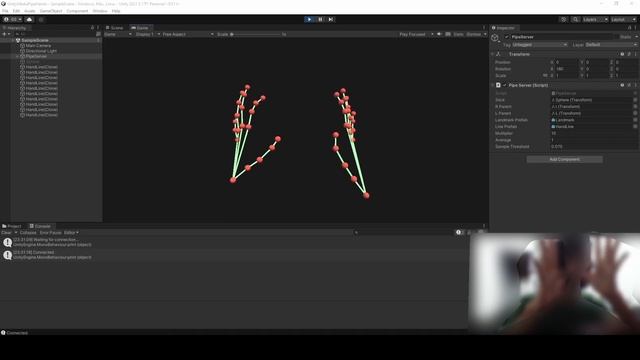
Task: Open the undo history icon
Action: (564, 19)
